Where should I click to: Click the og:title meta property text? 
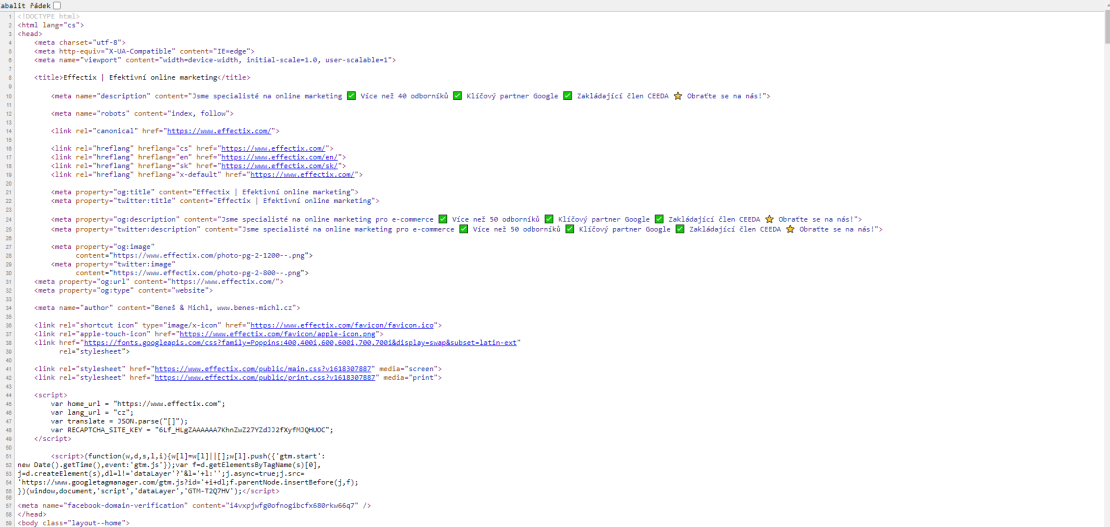click(x=204, y=192)
